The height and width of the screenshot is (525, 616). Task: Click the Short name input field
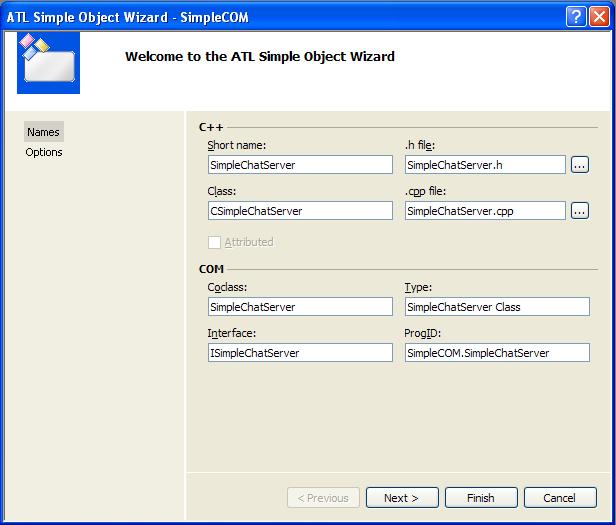click(x=300, y=165)
